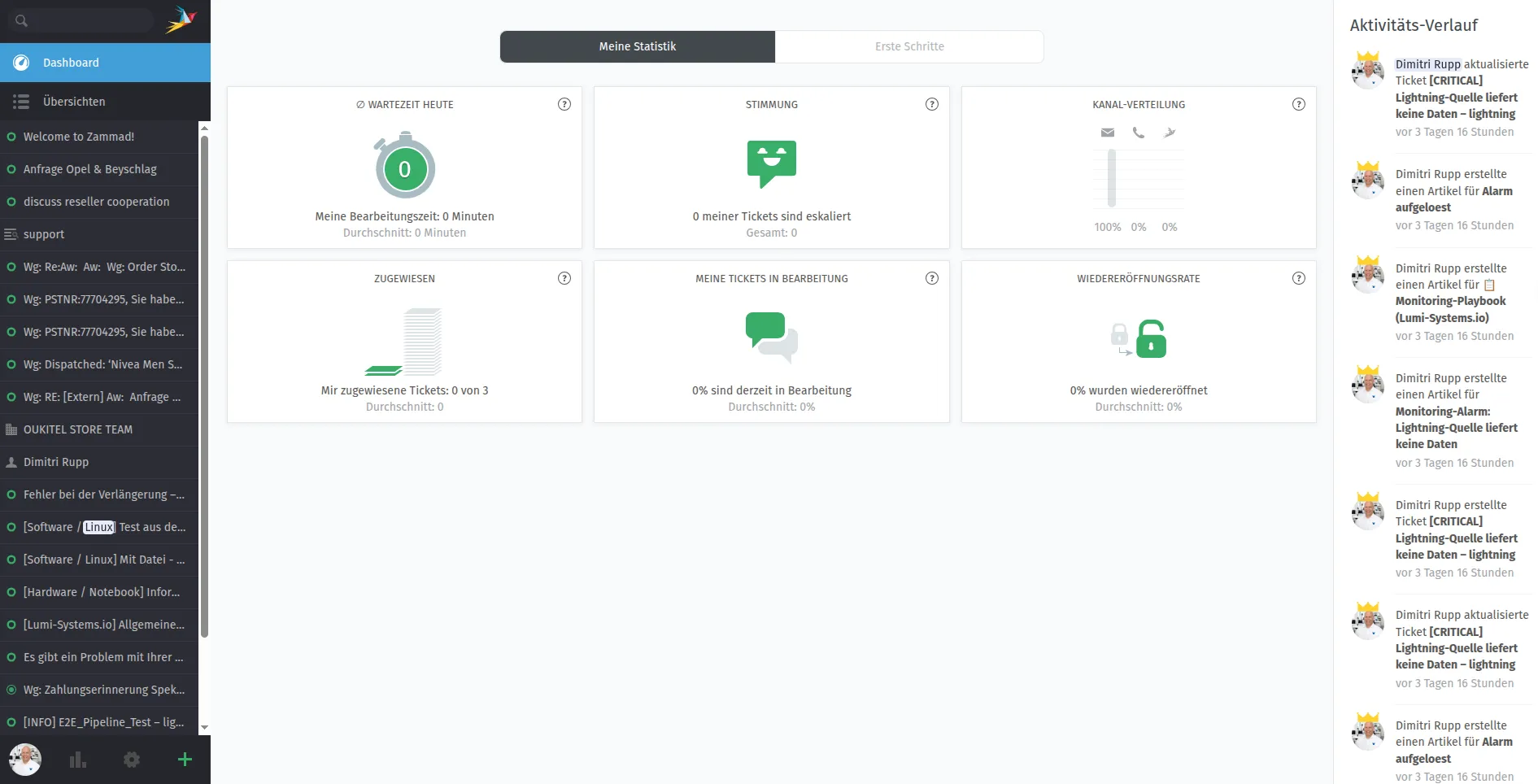Open 'Wg: Re:Aw: Aw: Wg: Order Sto...' ticket
Screen dimensions: 1538x784
[x=99, y=267]
